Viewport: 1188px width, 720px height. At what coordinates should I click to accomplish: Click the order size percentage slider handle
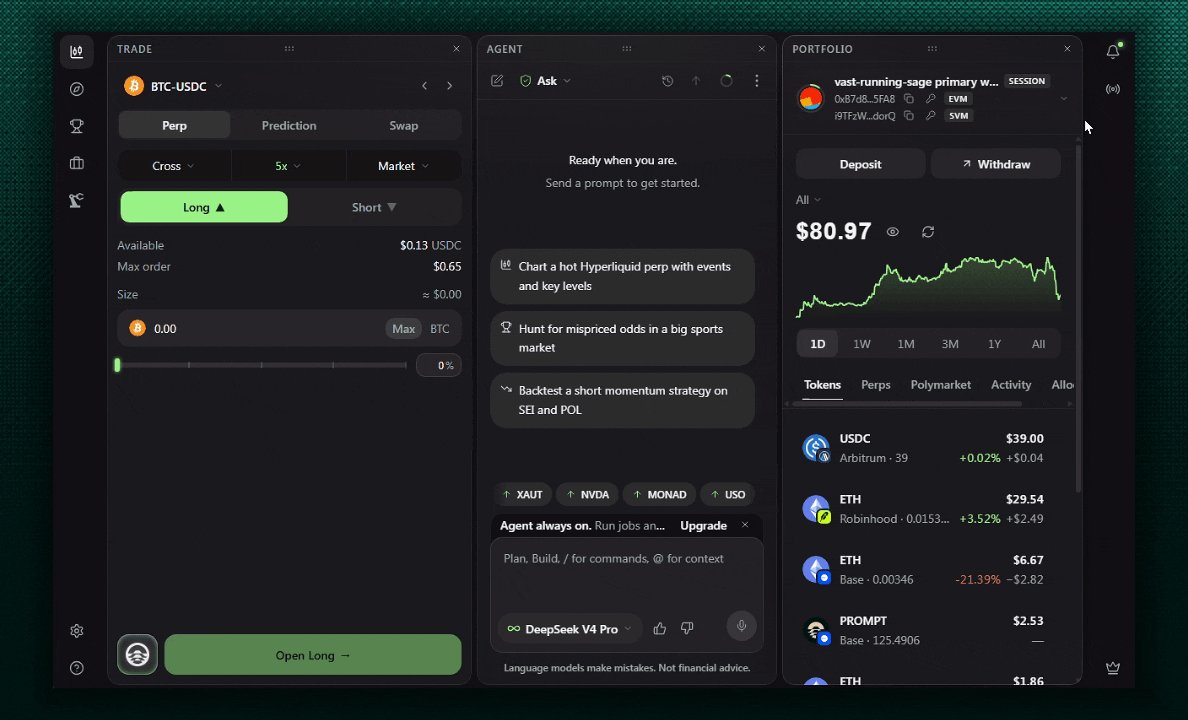coord(117,365)
